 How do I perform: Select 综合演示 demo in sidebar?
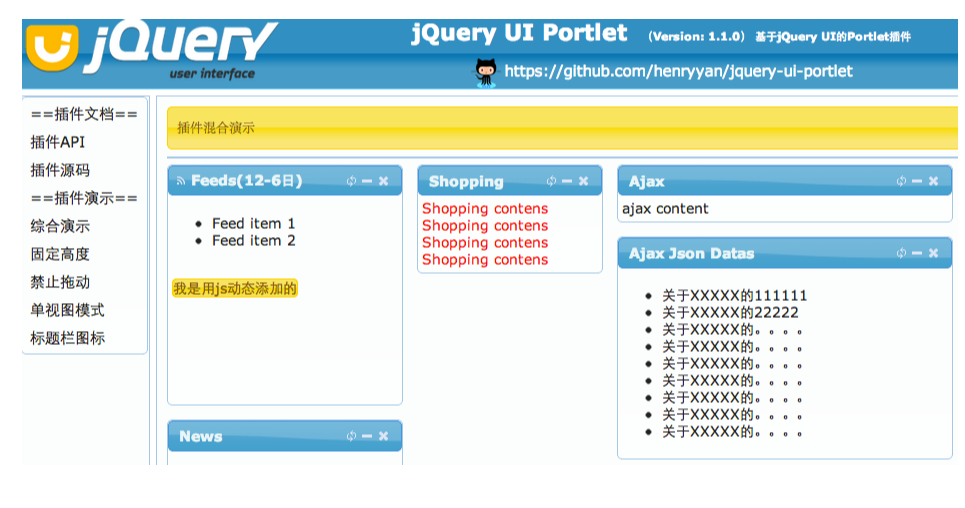pyautogui.click(x=60, y=226)
